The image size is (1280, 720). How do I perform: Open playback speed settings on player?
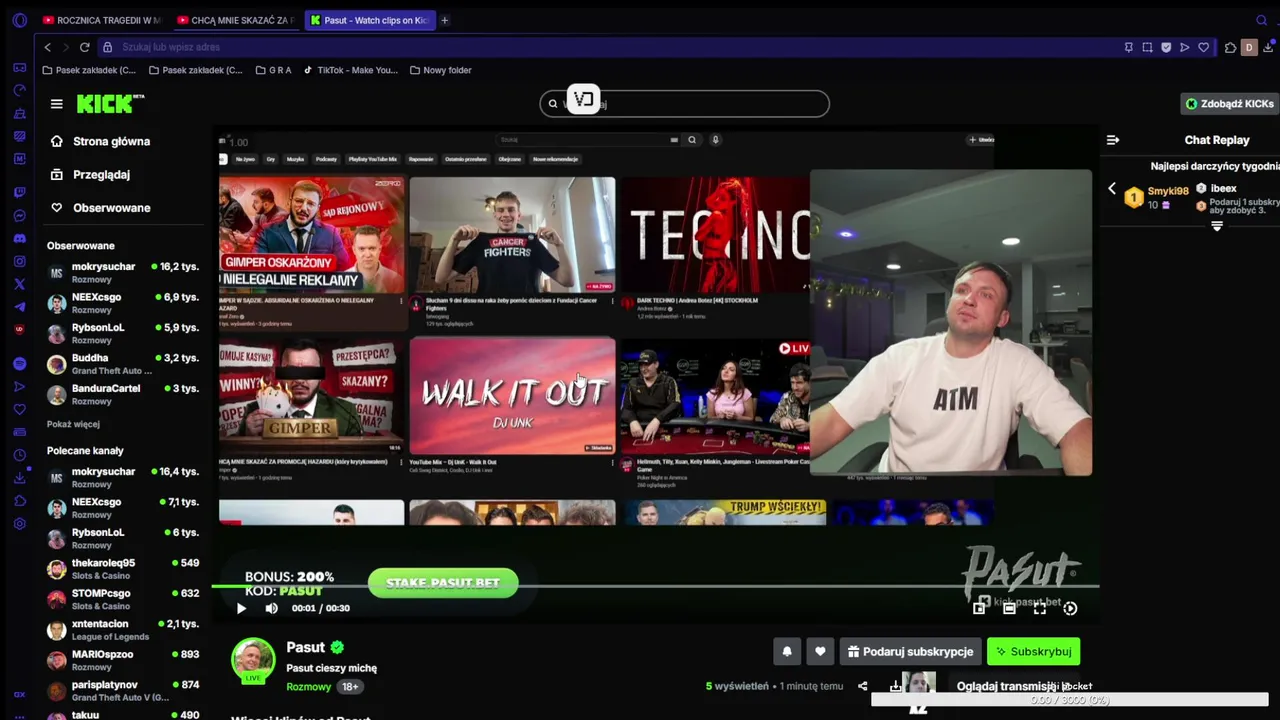[x=1070, y=608]
